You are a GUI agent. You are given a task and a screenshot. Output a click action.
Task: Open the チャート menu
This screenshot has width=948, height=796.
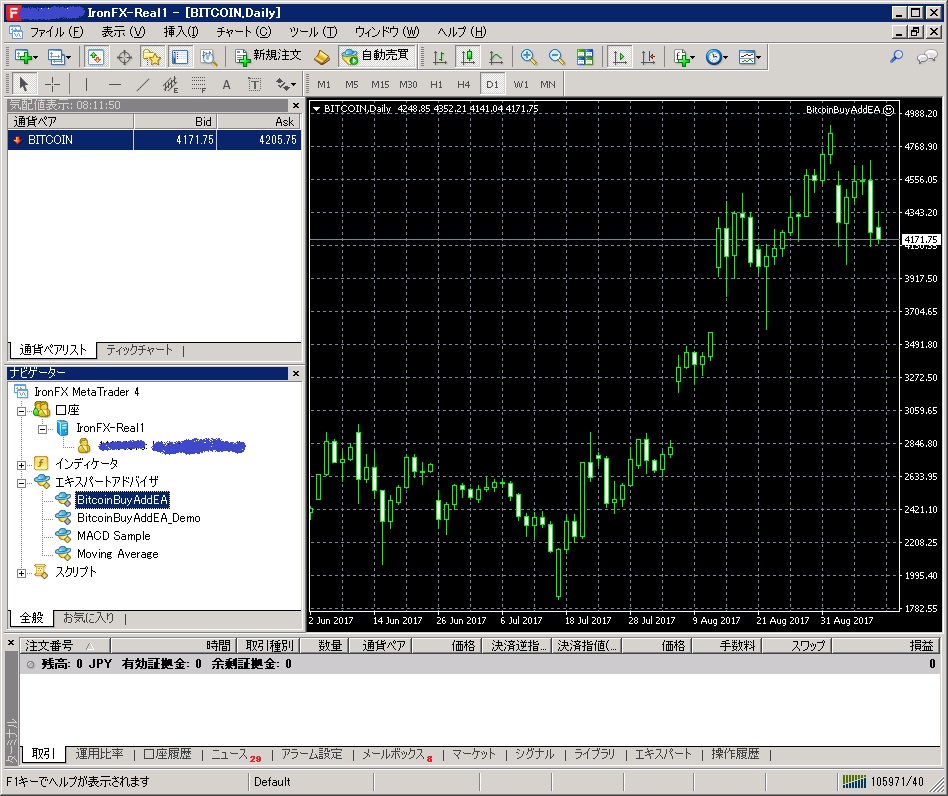click(x=244, y=31)
